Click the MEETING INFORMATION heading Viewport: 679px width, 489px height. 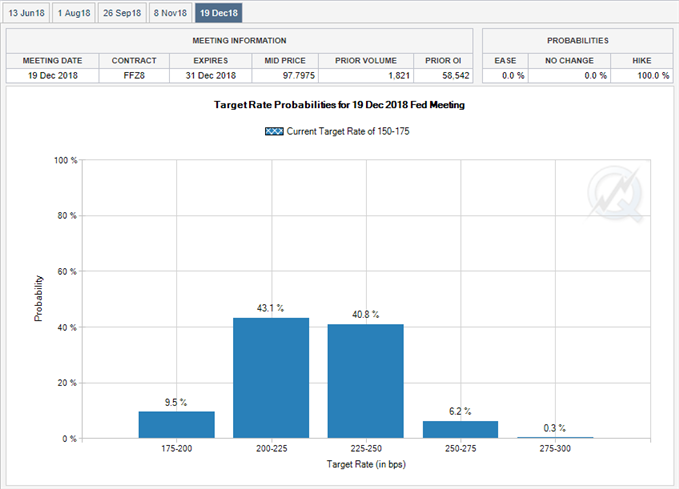coord(239,41)
